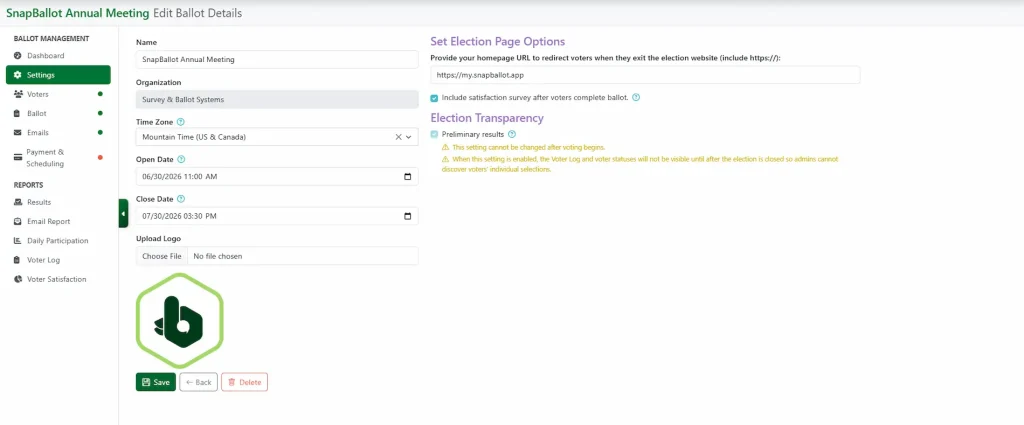The height and width of the screenshot is (425, 1024).
Task: Click the disabled Organization field
Action: click(277, 99)
